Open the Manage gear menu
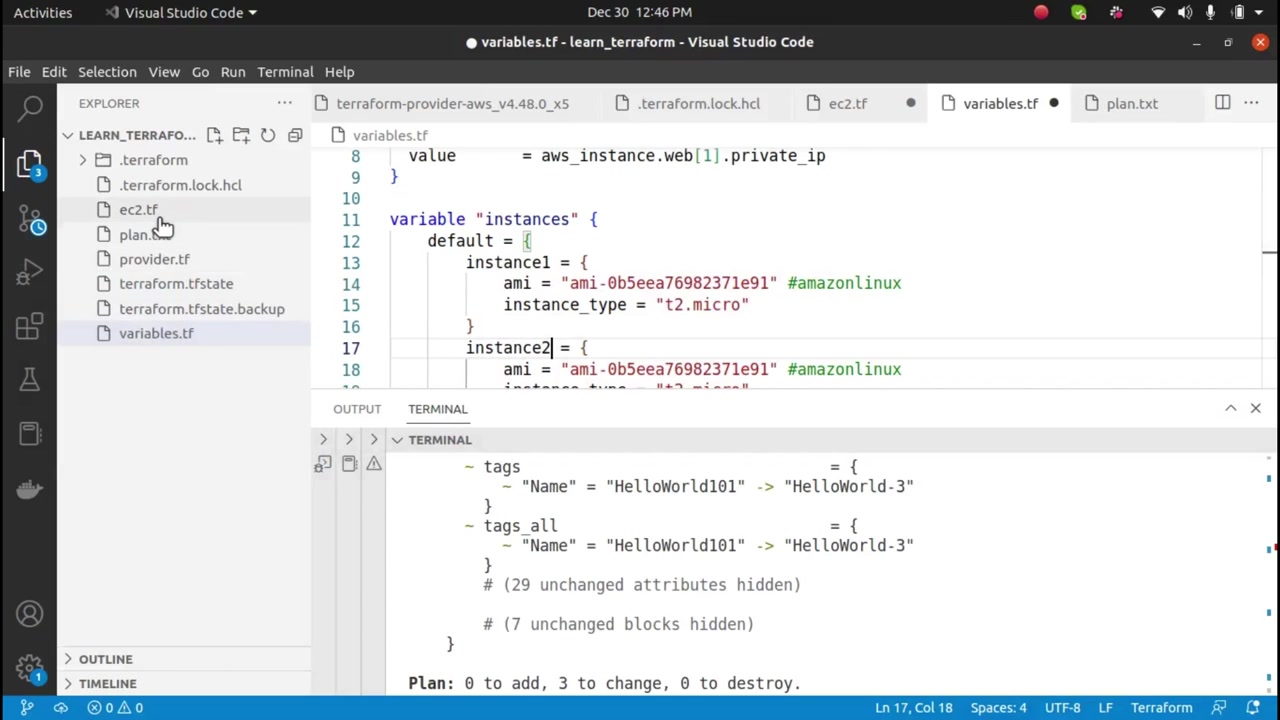Image resolution: width=1280 pixels, height=720 pixels. click(x=30, y=668)
